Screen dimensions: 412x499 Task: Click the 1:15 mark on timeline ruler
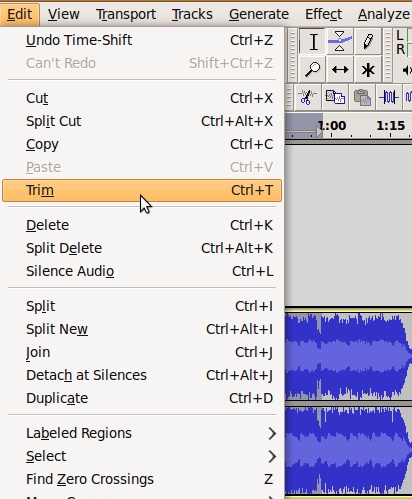click(x=390, y=126)
